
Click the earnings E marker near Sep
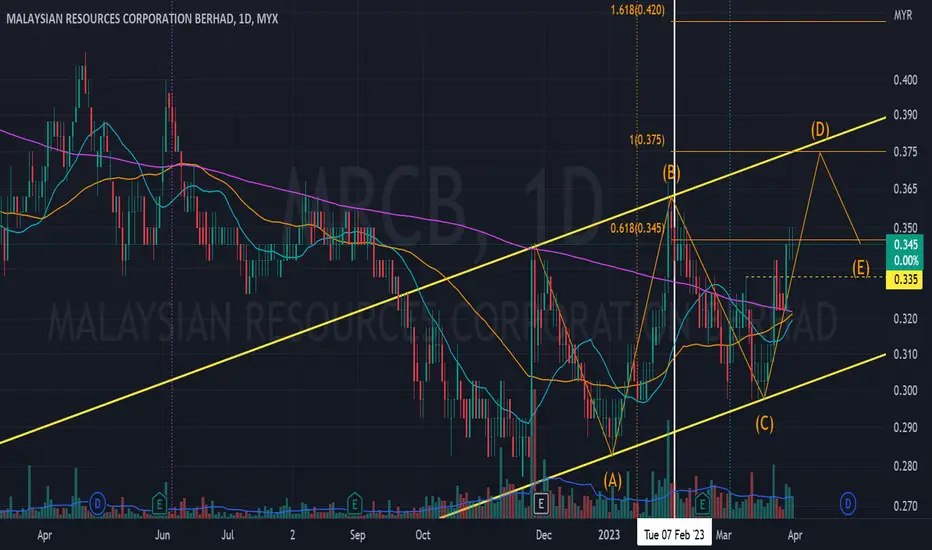pyautogui.click(x=354, y=504)
